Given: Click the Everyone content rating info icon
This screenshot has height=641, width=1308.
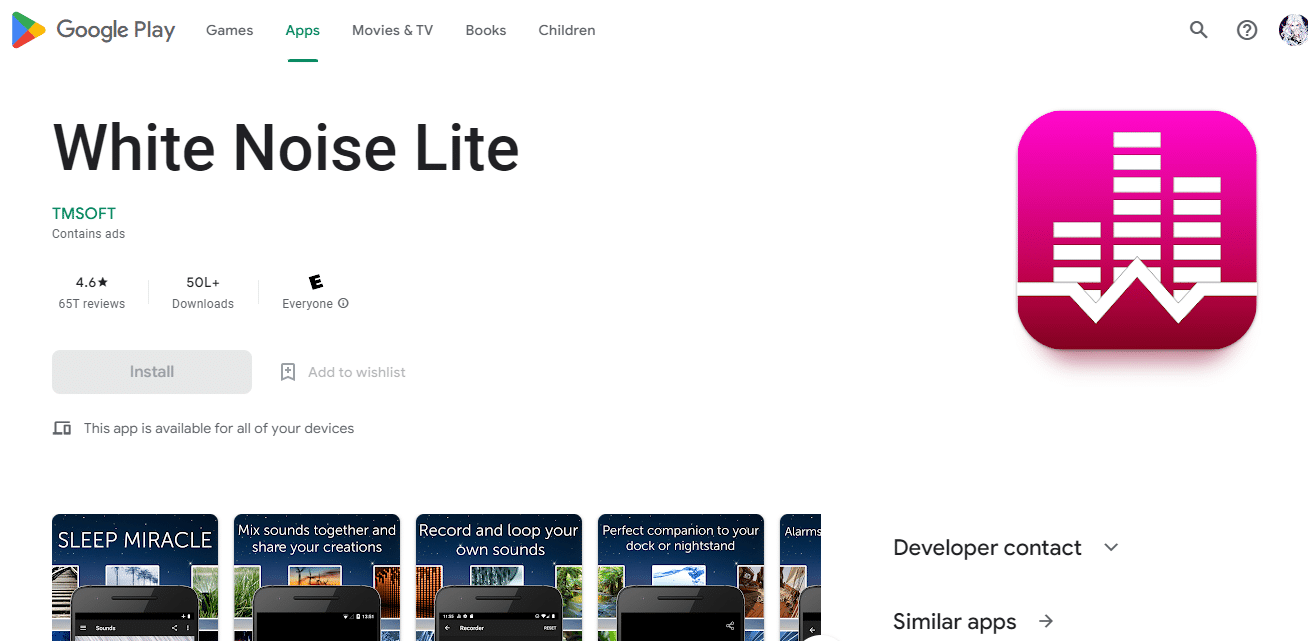Looking at the screenshot, I should 343,303.
